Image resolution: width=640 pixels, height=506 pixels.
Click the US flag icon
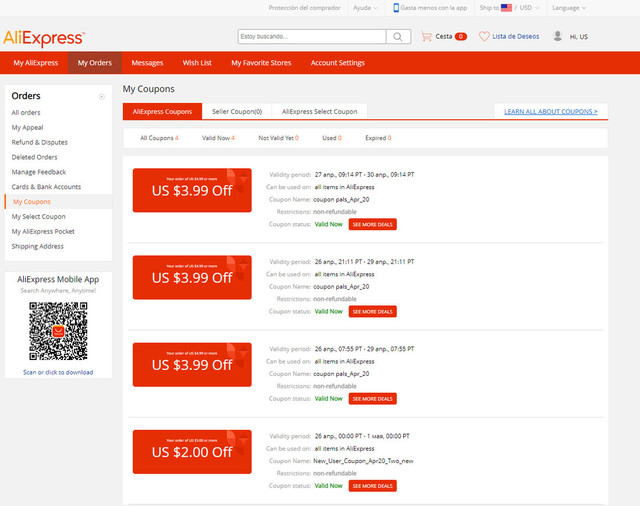click(x=506, y=8)
